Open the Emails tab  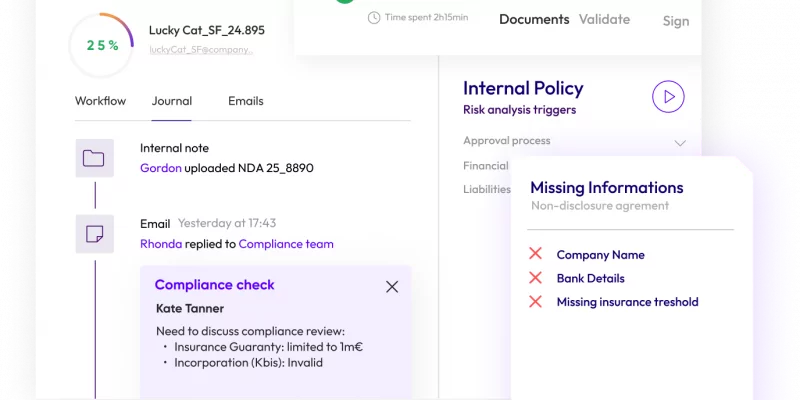tap(245, 101)
